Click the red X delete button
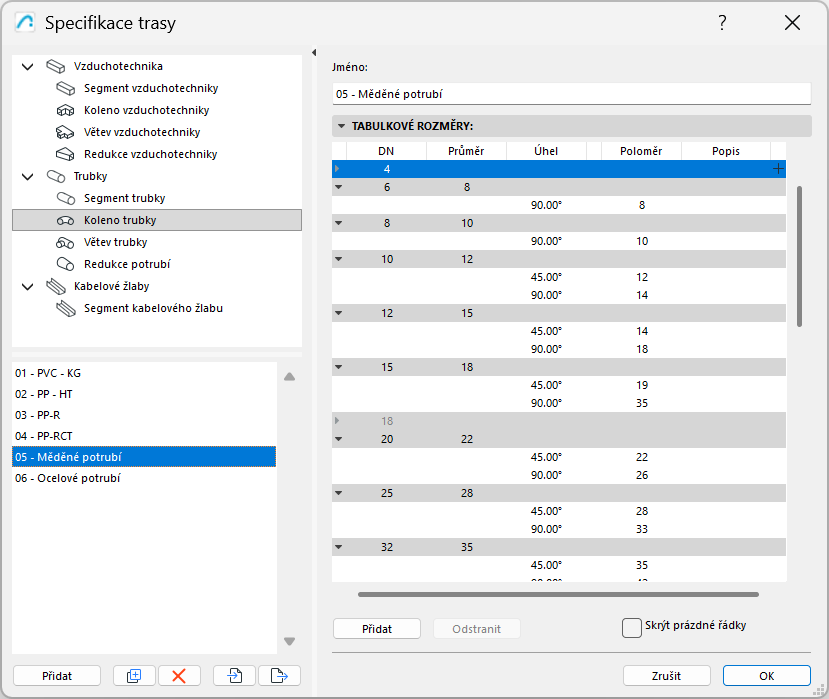The image size is (829, 699). point(179,676)
